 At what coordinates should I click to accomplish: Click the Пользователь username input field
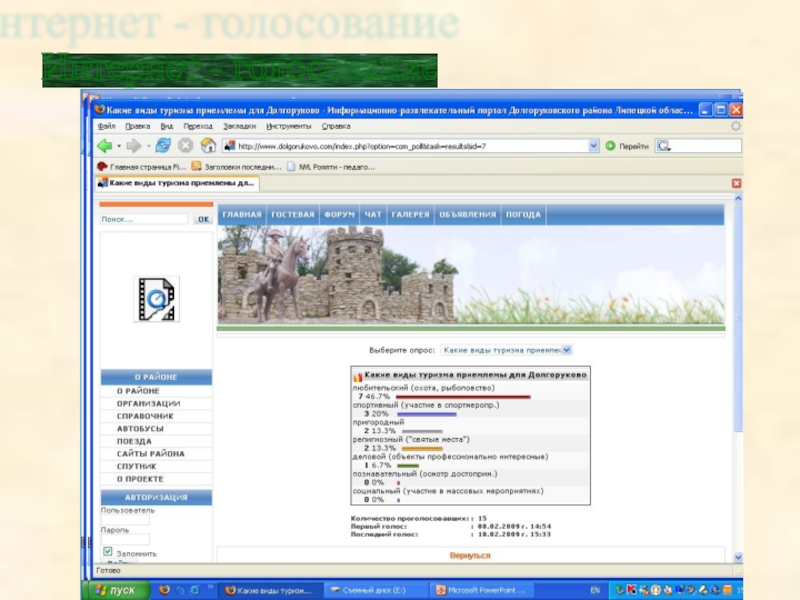tap(125, 520)
